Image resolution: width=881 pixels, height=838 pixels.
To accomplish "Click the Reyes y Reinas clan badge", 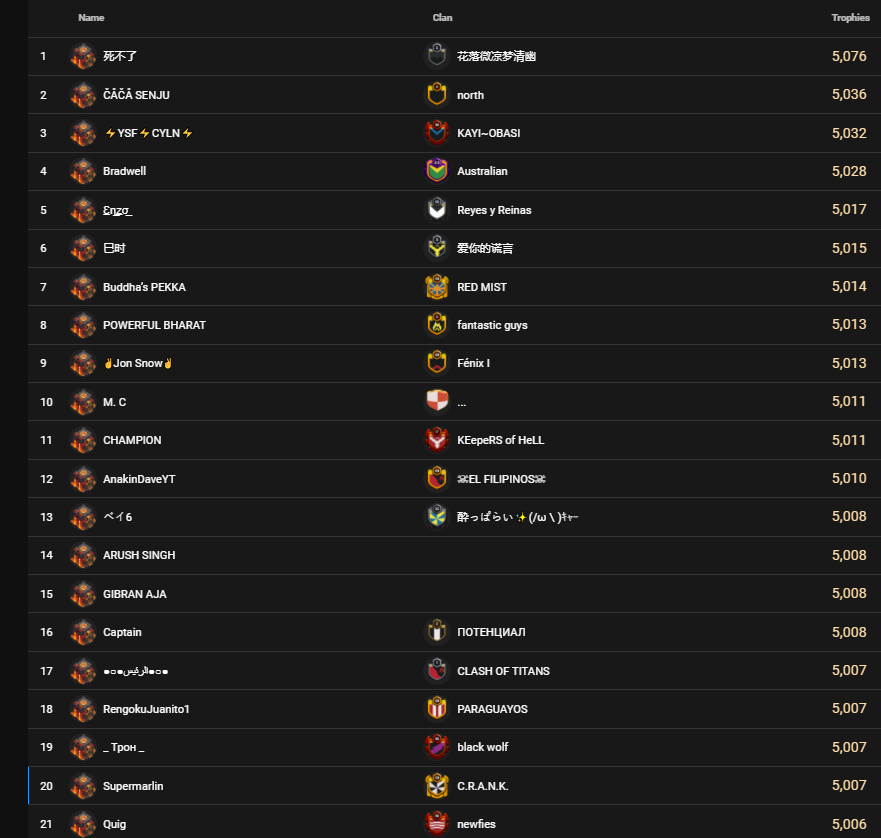I will (x=437, y=210).
